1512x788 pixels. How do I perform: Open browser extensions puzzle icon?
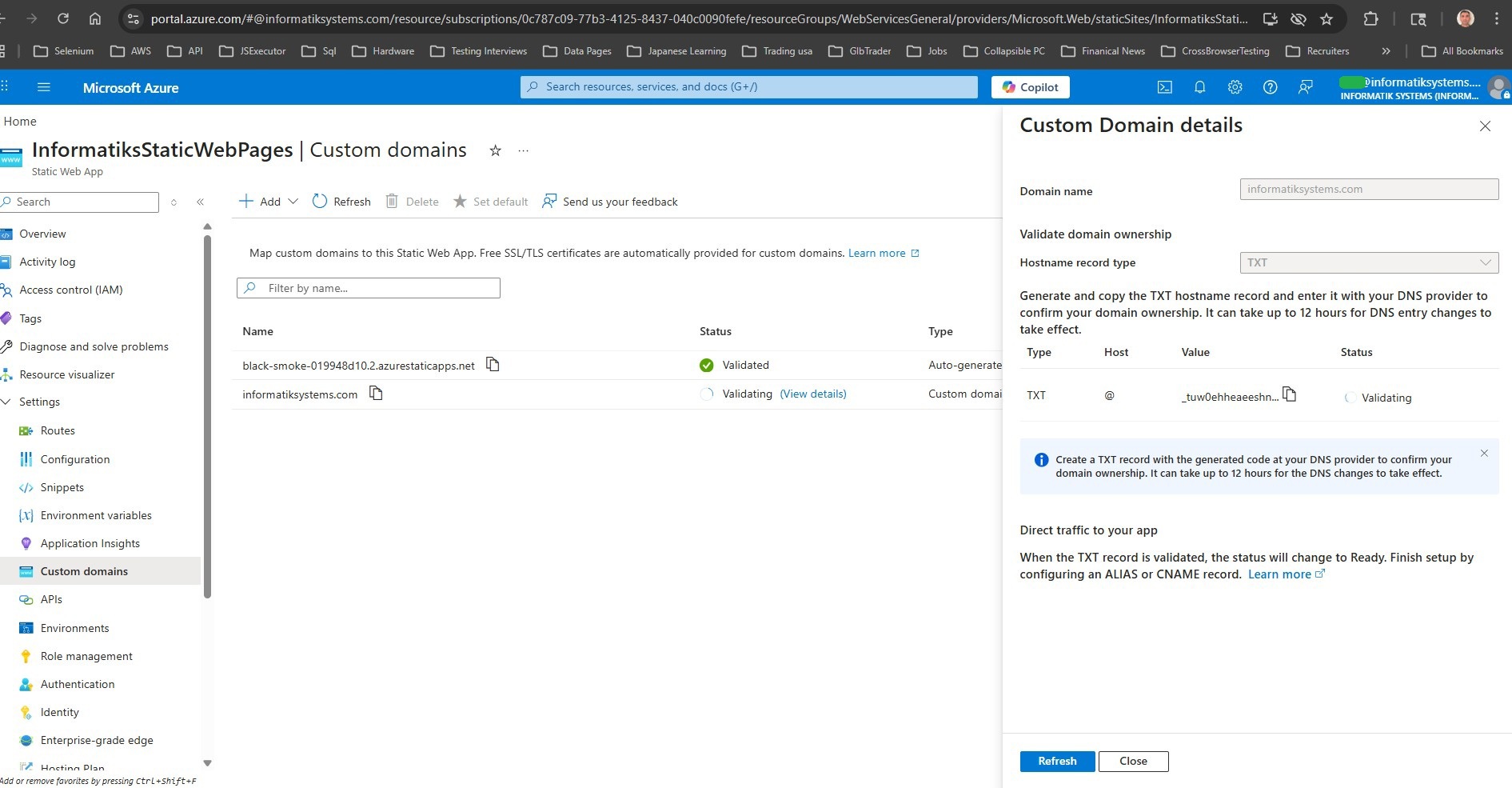click(x=1370, y=18)
